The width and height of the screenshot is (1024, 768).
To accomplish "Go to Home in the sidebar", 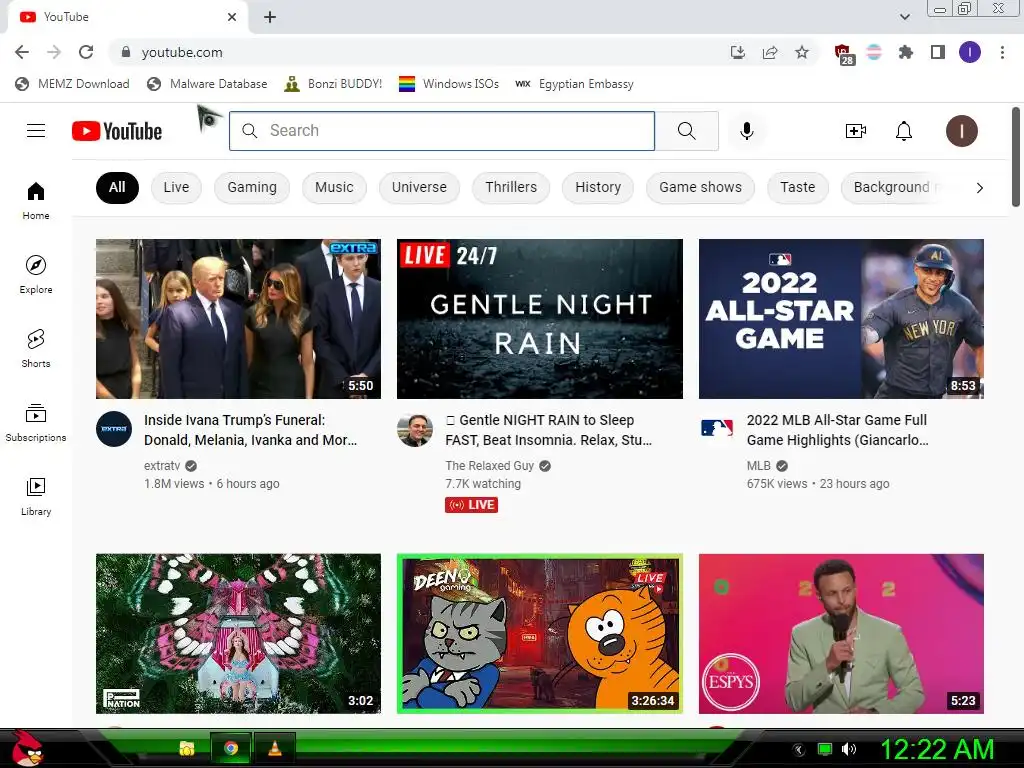I will [36, 200].
